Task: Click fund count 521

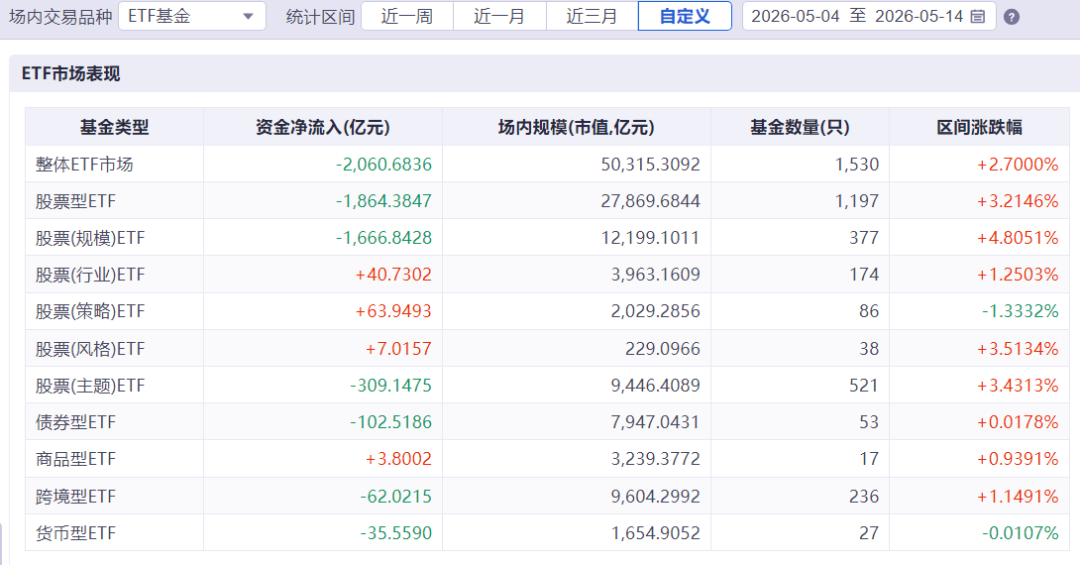Action: (x=864, y=385)
